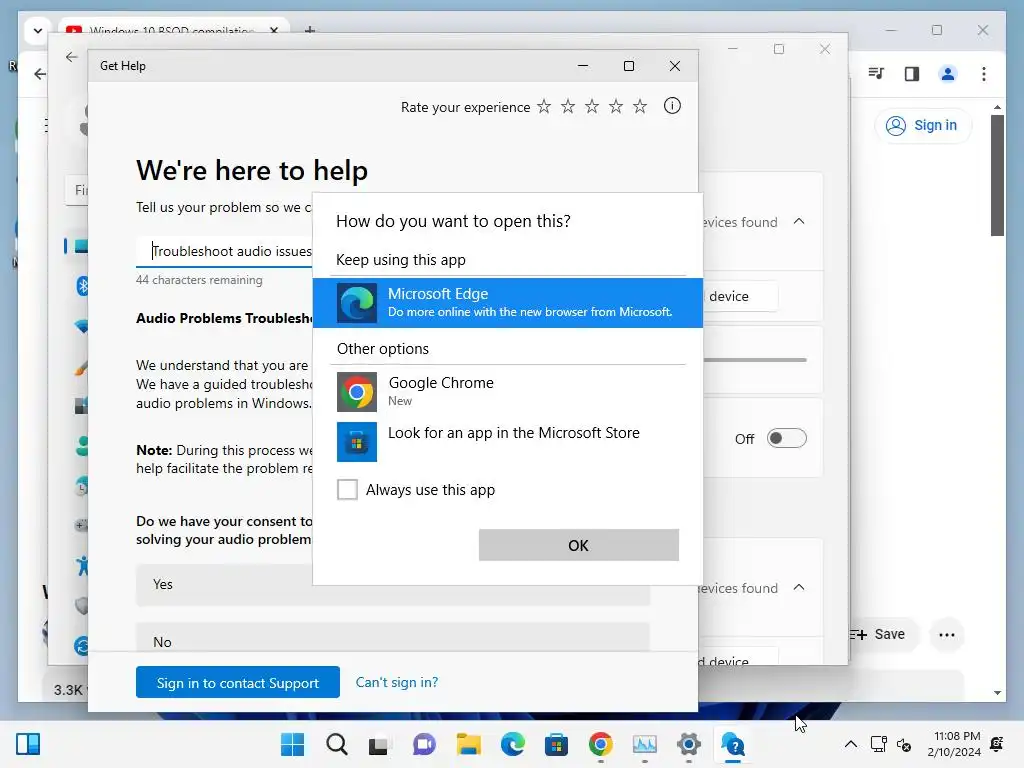
Task: Click the Troubleshoot audio issues search field
Action: click(225, 251)
